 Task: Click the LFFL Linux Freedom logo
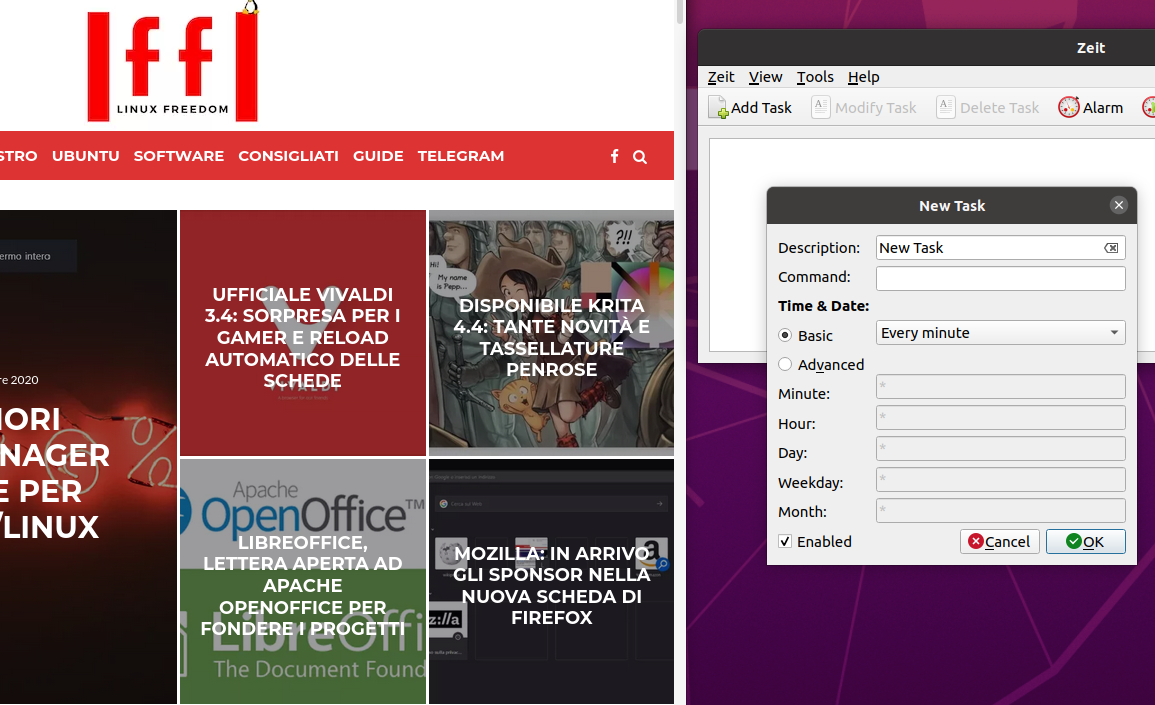point(173,61)
